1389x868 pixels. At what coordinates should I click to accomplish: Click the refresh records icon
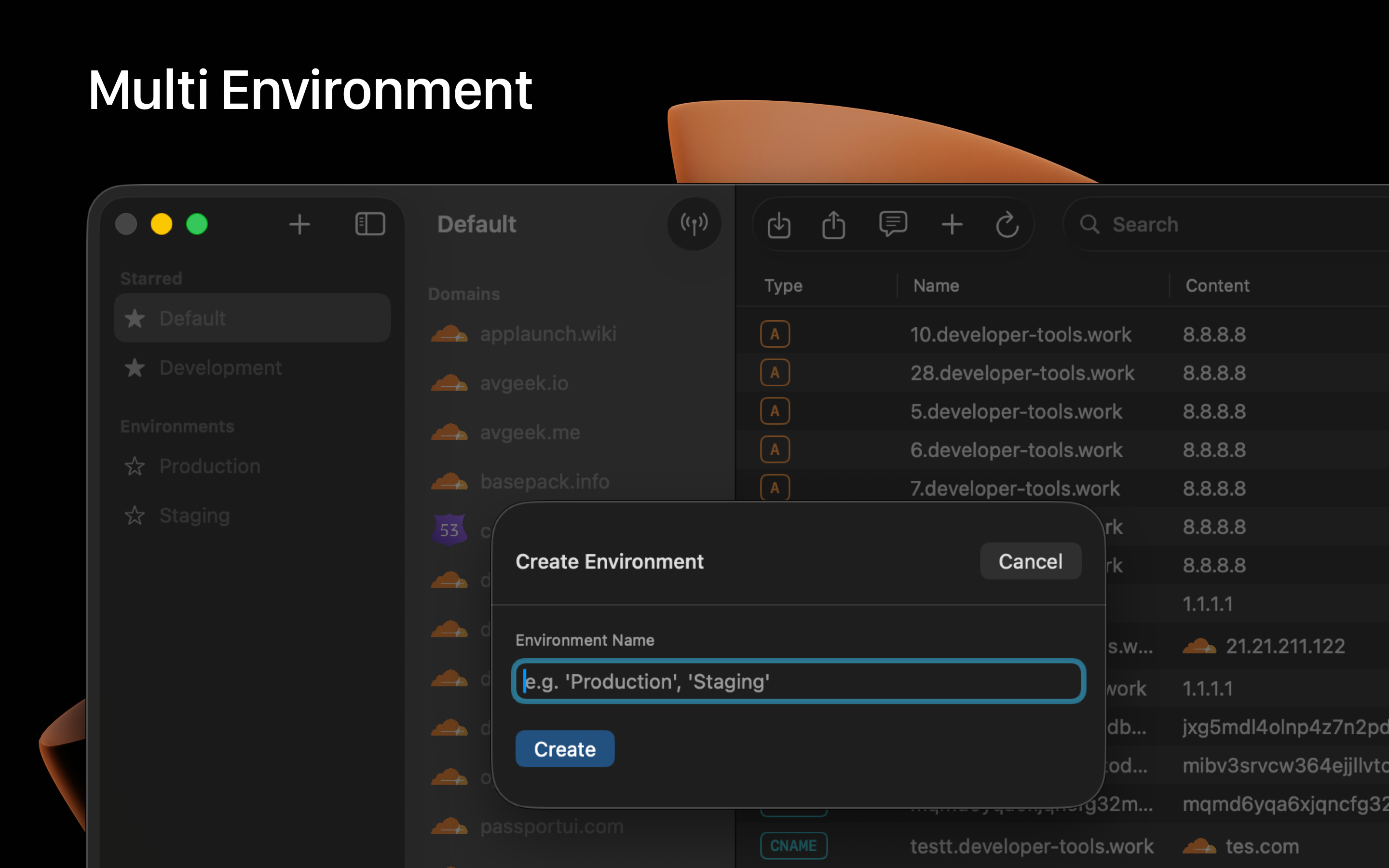click(1008, 224)
